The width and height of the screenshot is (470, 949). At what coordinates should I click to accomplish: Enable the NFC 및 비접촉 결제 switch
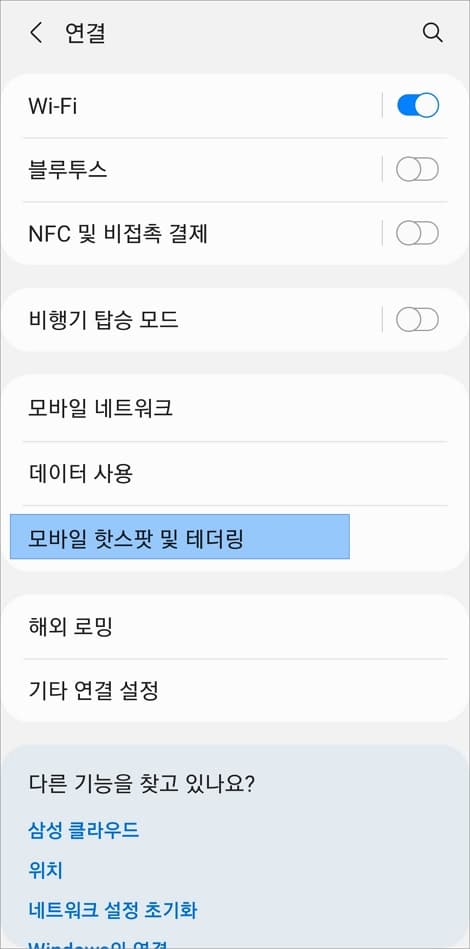tap(417, 233)
